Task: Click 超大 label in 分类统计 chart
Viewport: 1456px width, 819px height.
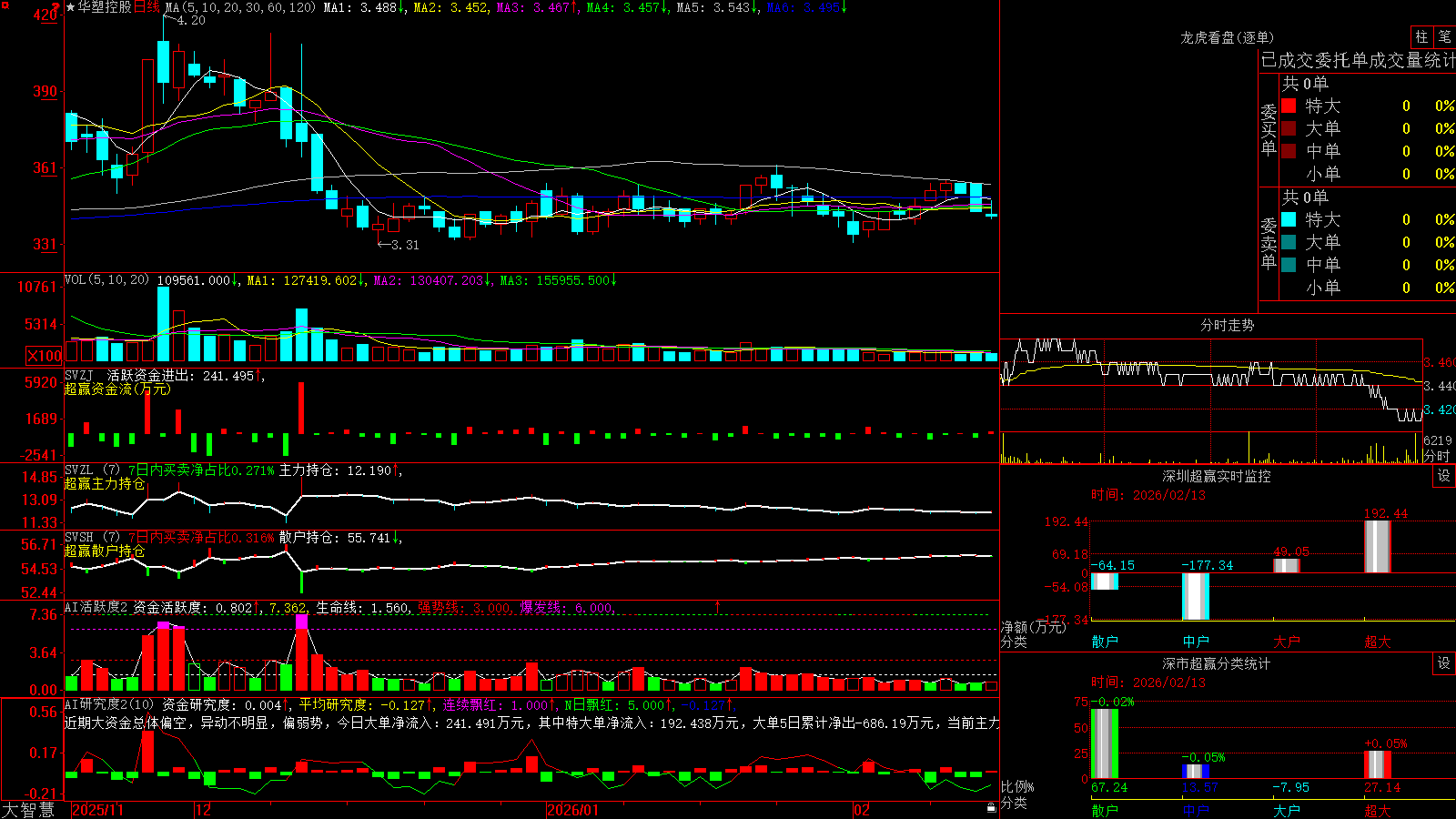Action: (1378, 810)
